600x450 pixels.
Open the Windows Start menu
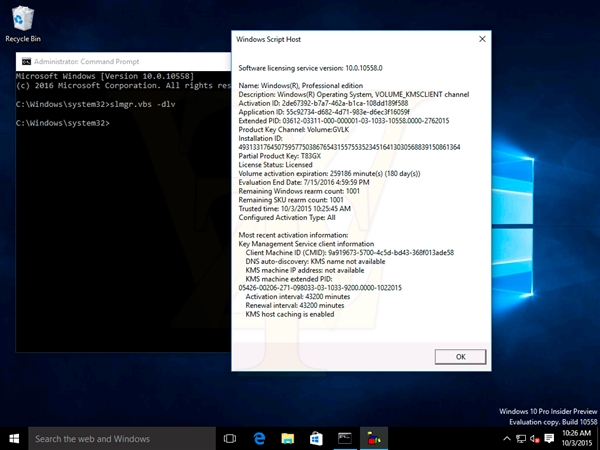13,438
